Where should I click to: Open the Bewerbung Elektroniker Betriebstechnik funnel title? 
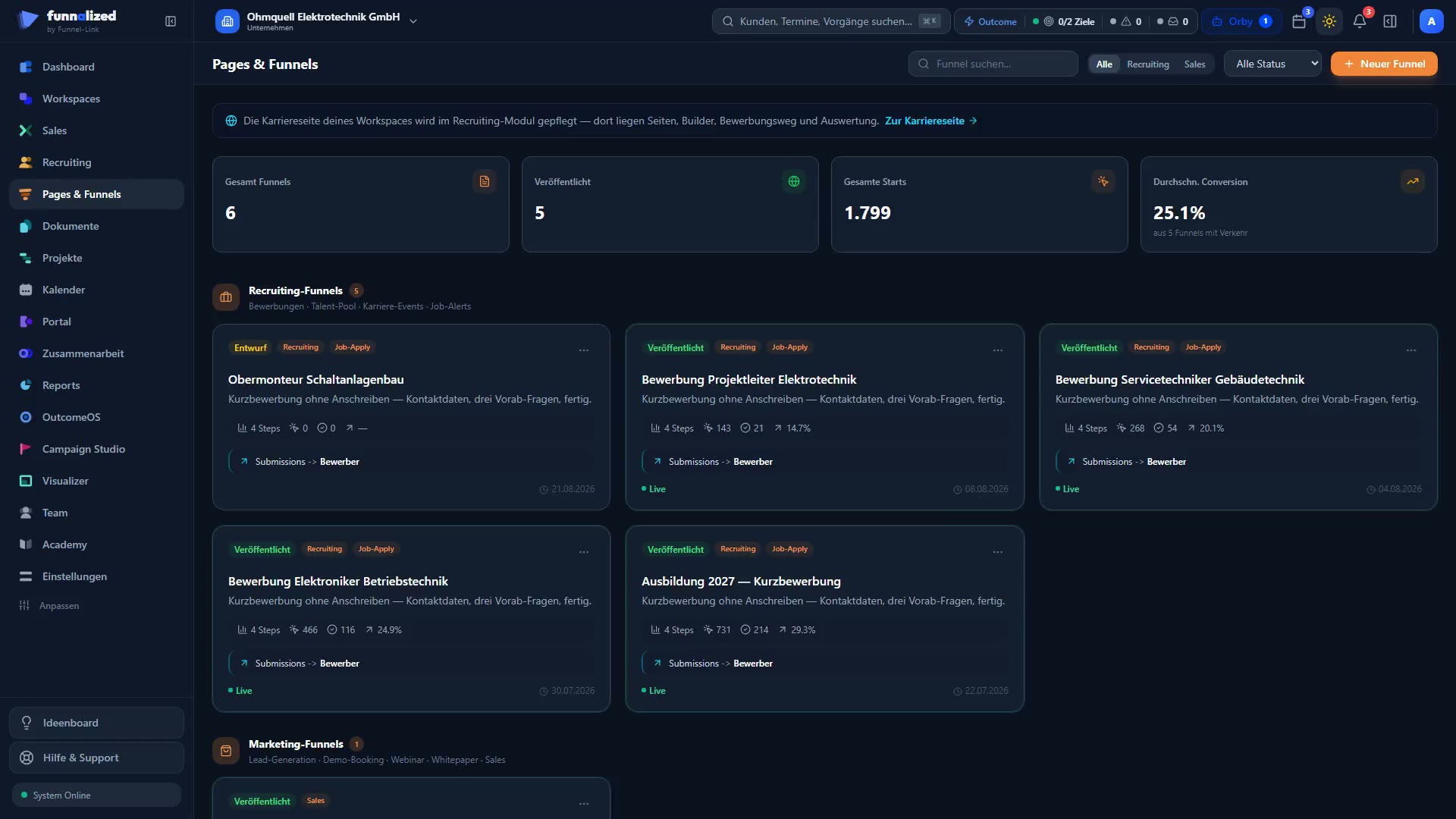(x=338, y=581)
